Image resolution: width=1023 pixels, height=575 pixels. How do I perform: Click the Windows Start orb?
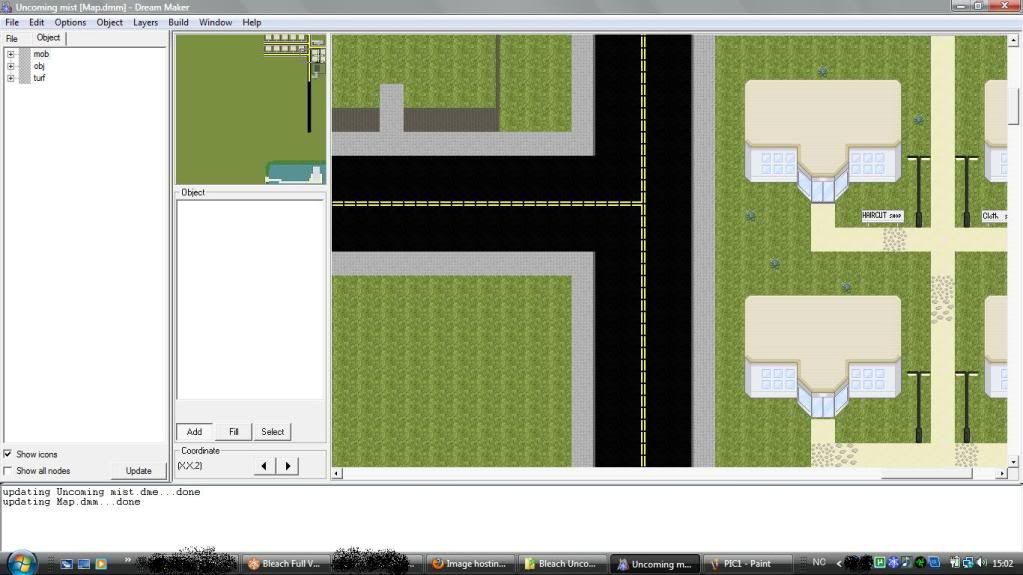[21, 562]
